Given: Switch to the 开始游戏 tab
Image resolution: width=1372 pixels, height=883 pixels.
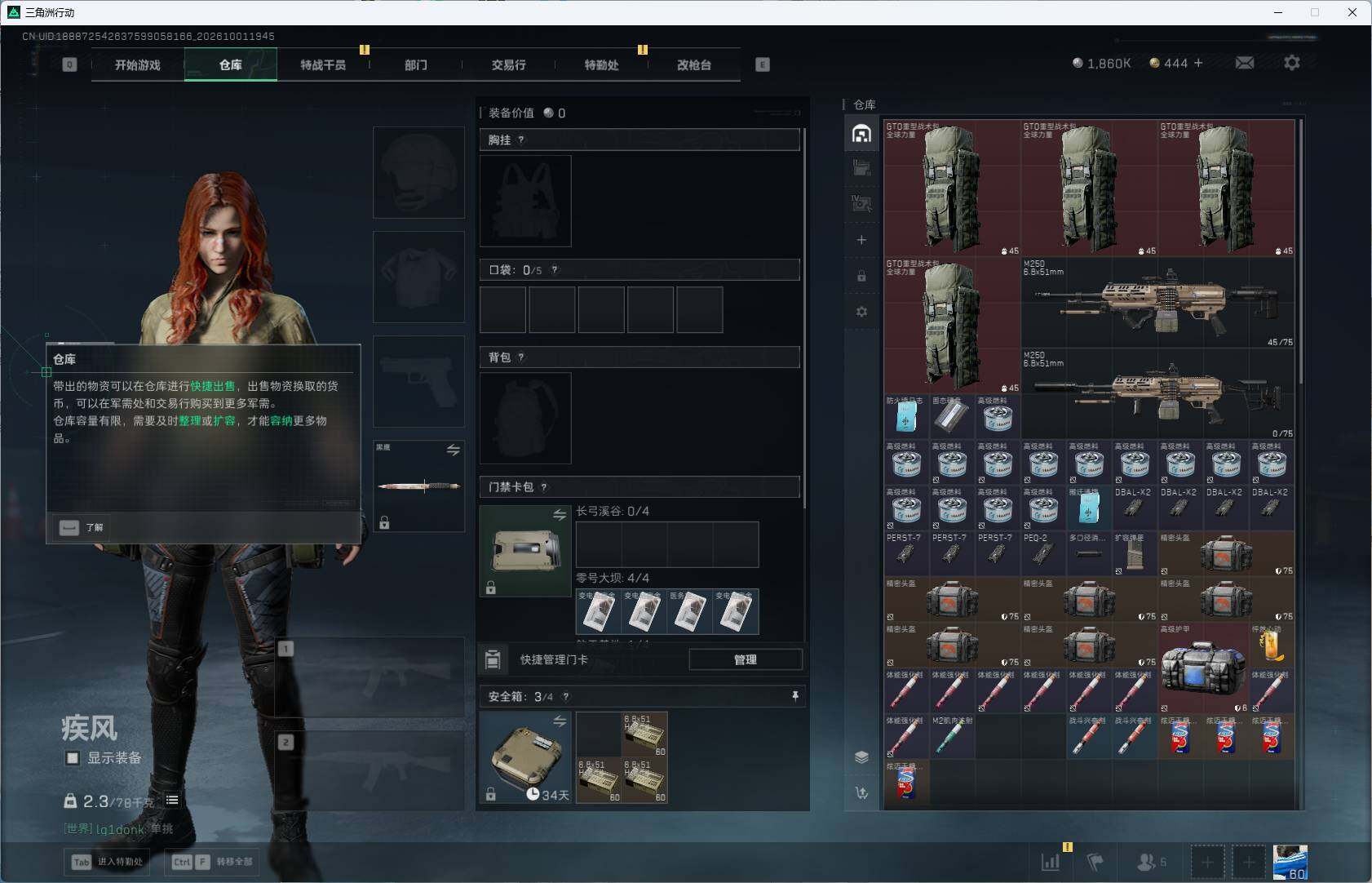Looking at the screenshot, I should pos(138,64).
